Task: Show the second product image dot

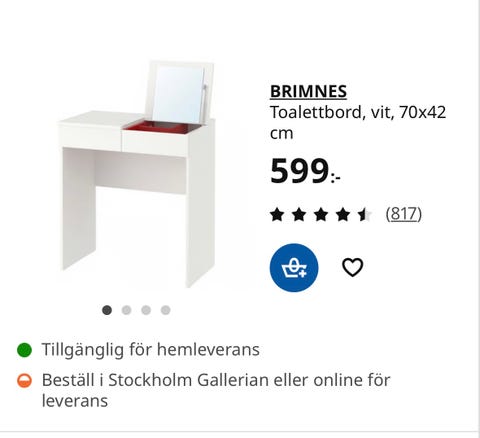Action: tap(126, 310)
